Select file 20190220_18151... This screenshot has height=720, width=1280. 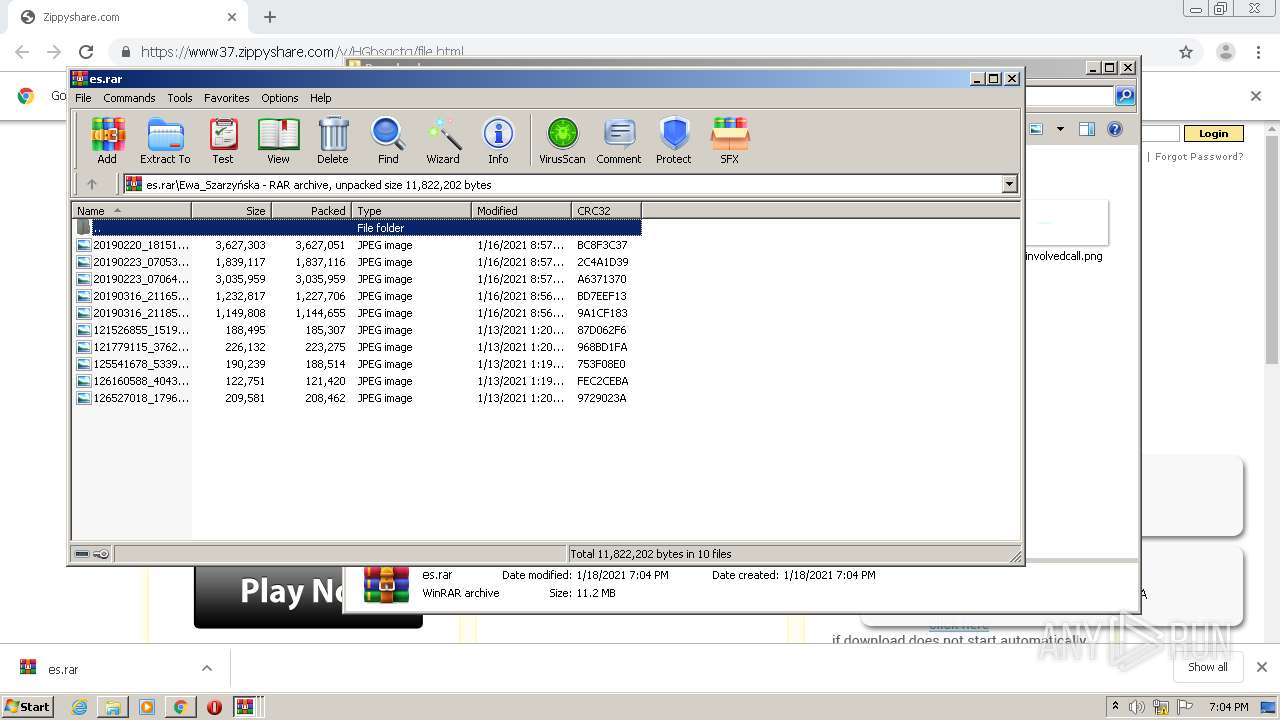pos(357,245)
